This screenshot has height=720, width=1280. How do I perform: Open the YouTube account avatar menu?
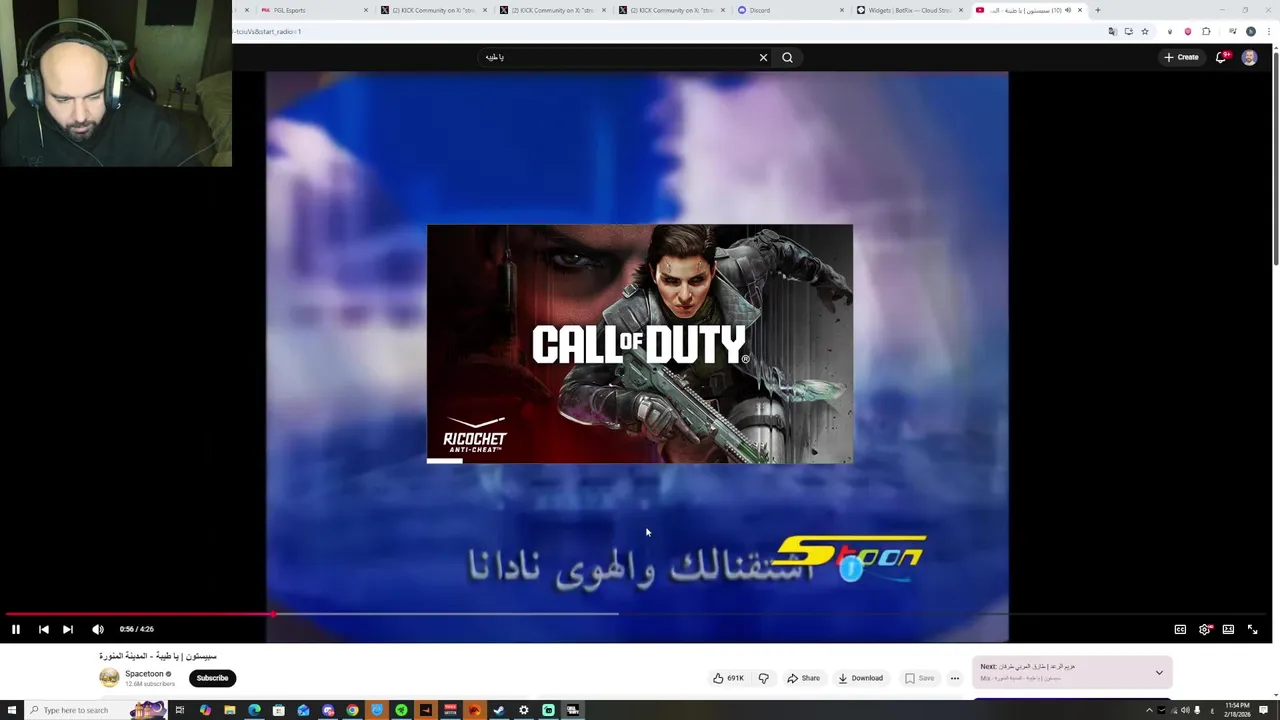tap(1249, 57)
